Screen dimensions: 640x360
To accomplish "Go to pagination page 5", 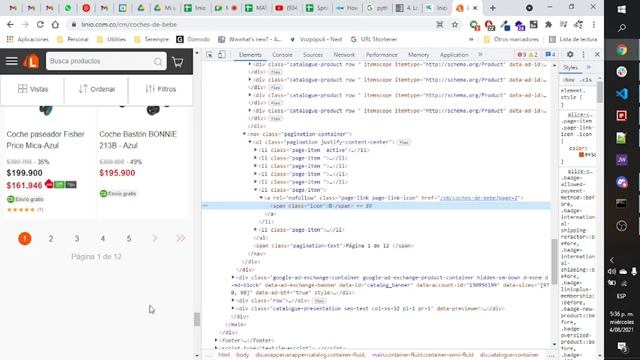I will click(x=129, y=239).
